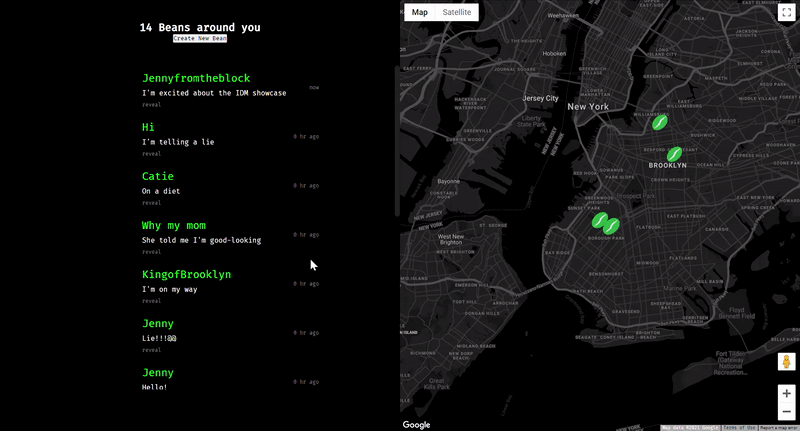
Task: Click Report a map error link
Action: click(779, 427)
